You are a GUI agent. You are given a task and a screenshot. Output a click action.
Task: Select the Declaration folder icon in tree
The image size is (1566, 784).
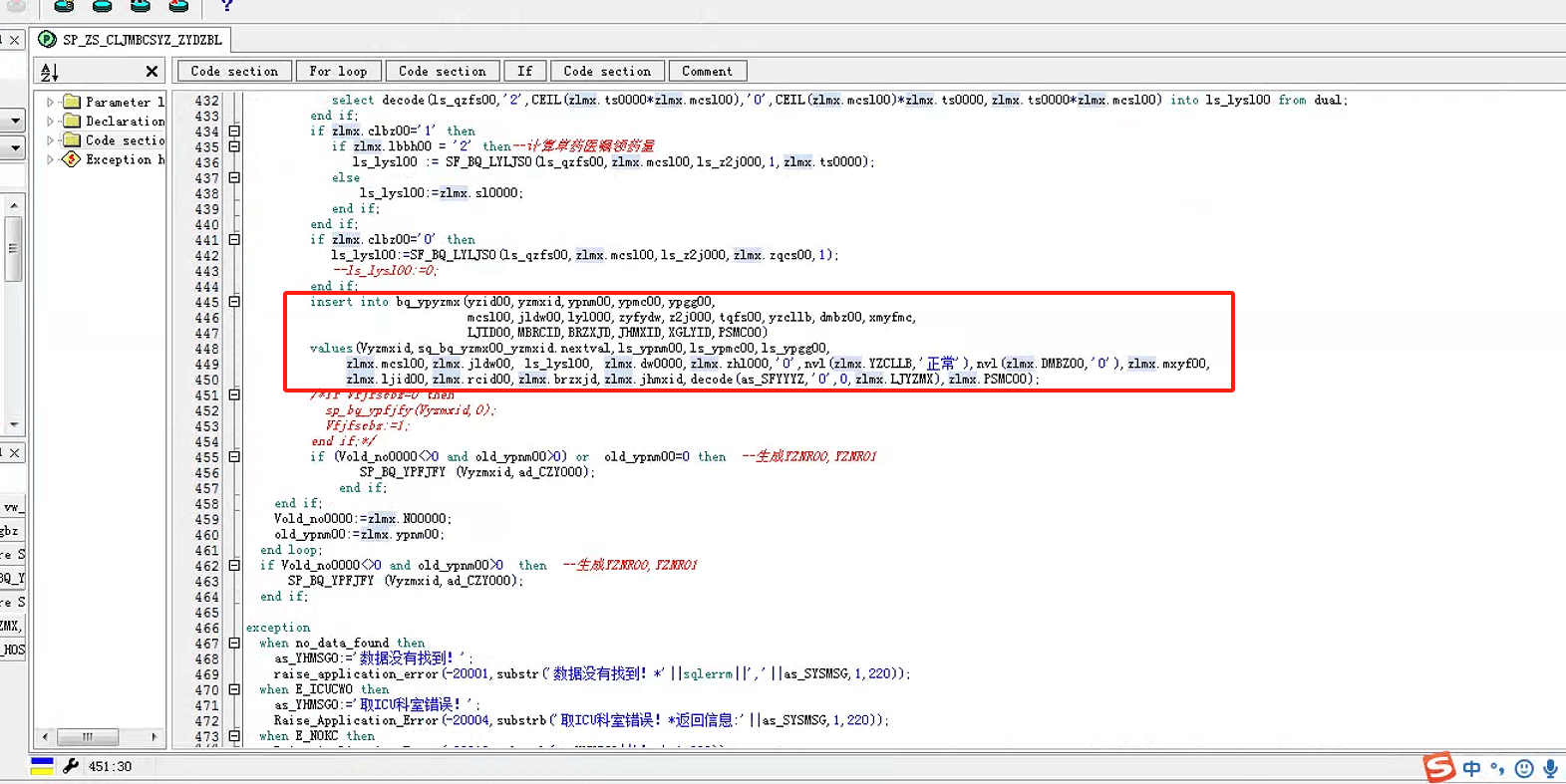(71, 121)
